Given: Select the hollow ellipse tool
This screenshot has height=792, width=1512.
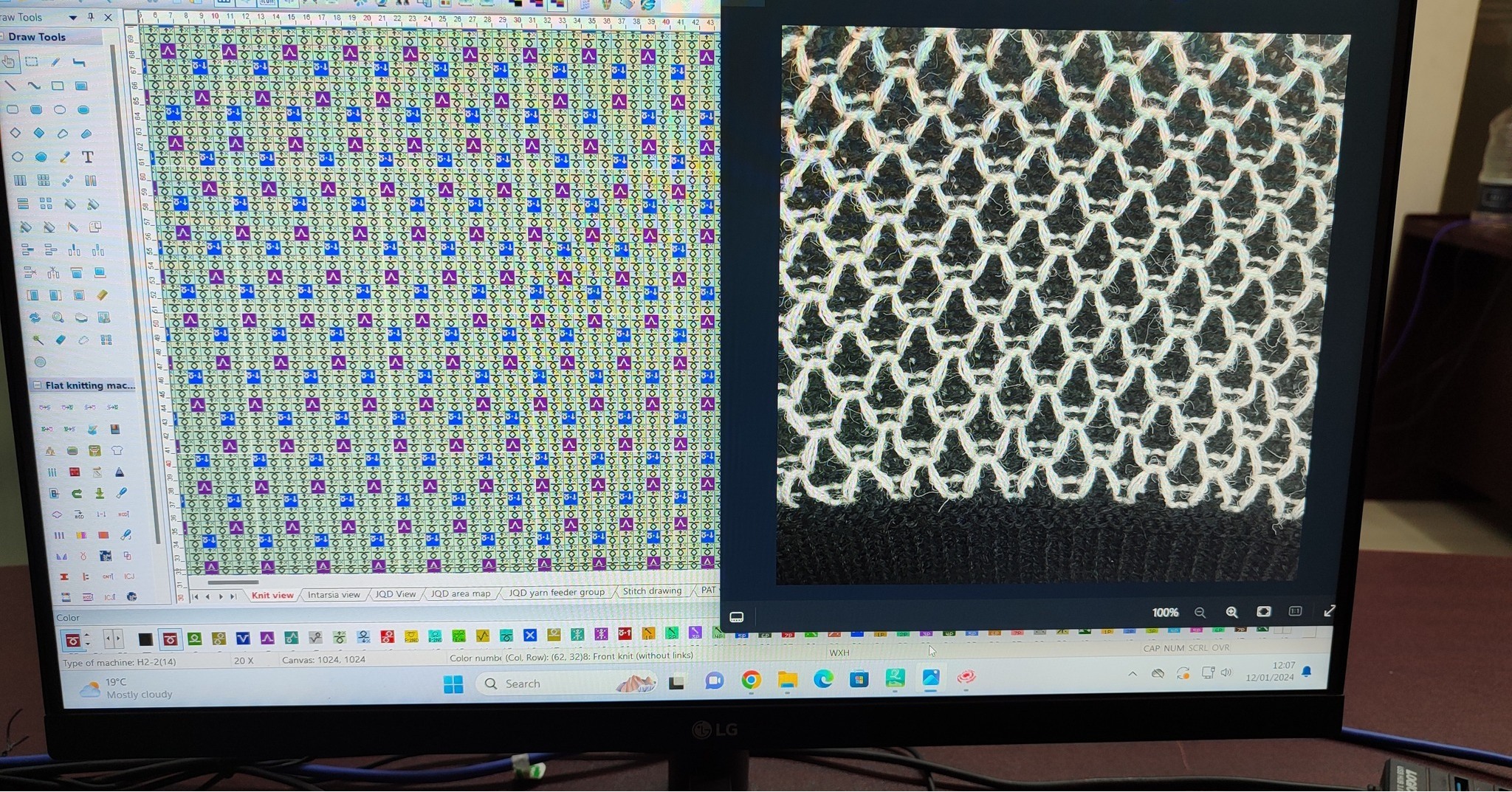Looking at the screenshot, I should point(60,110).
